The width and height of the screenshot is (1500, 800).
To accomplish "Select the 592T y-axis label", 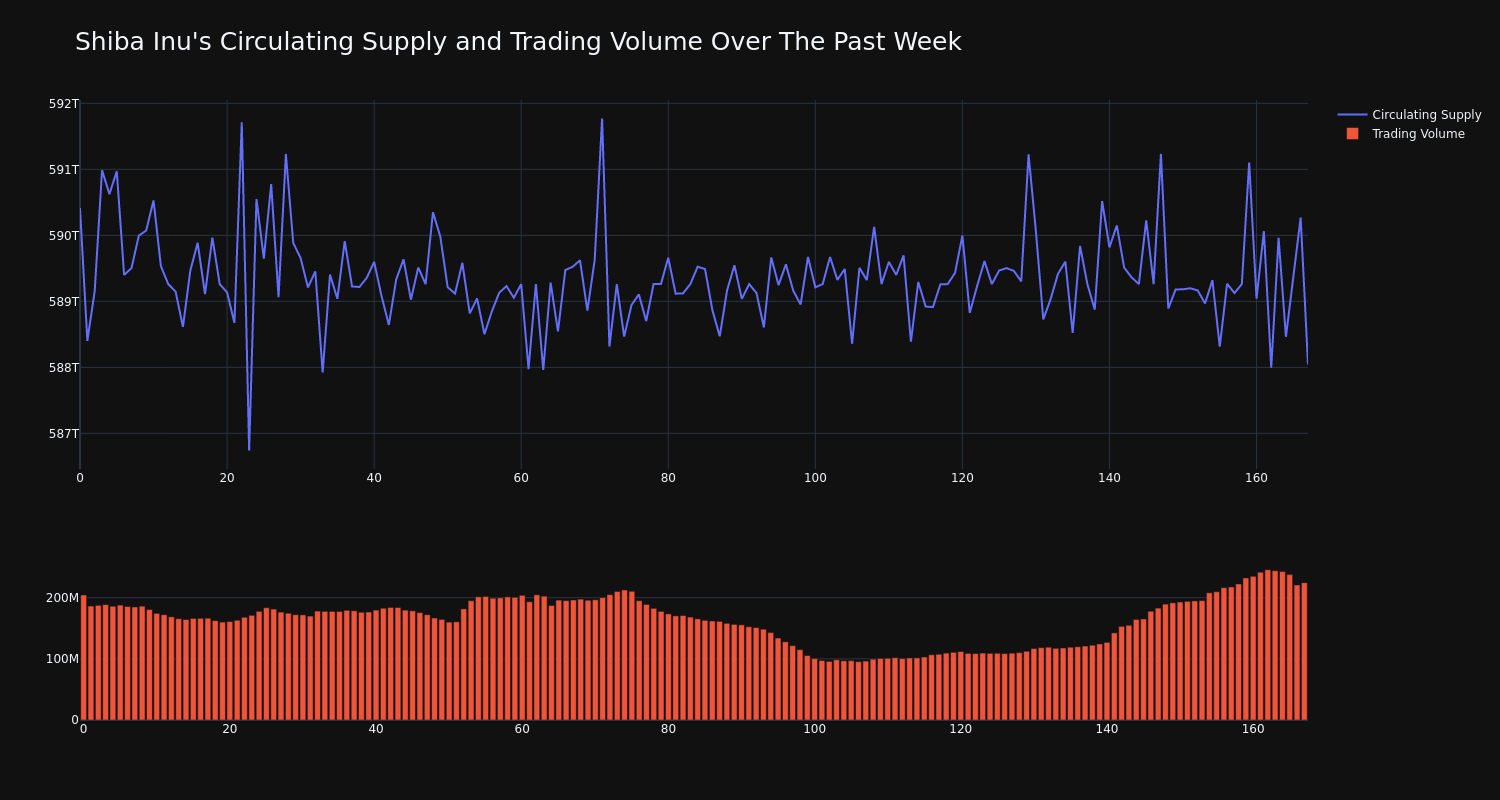I will (x=63, y=104).
